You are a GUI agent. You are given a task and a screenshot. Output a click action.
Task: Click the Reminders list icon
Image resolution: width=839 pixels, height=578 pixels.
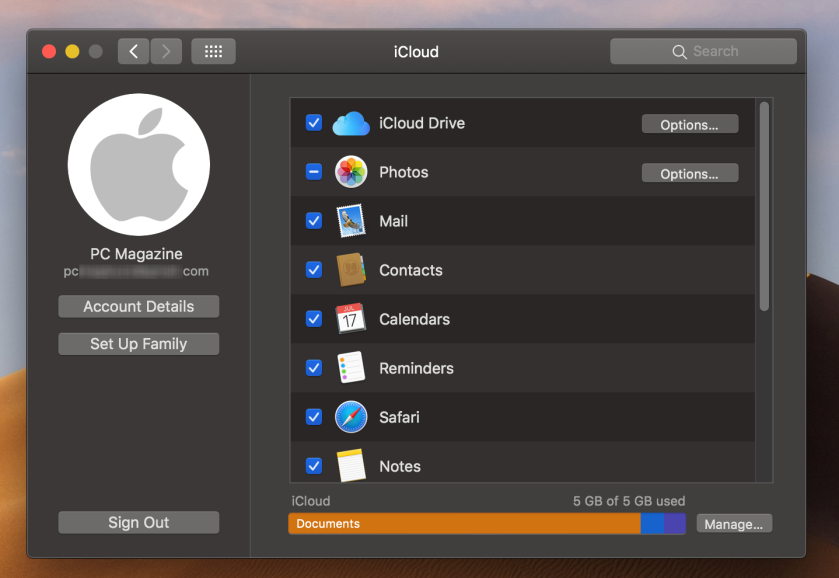tap(351, 368)
